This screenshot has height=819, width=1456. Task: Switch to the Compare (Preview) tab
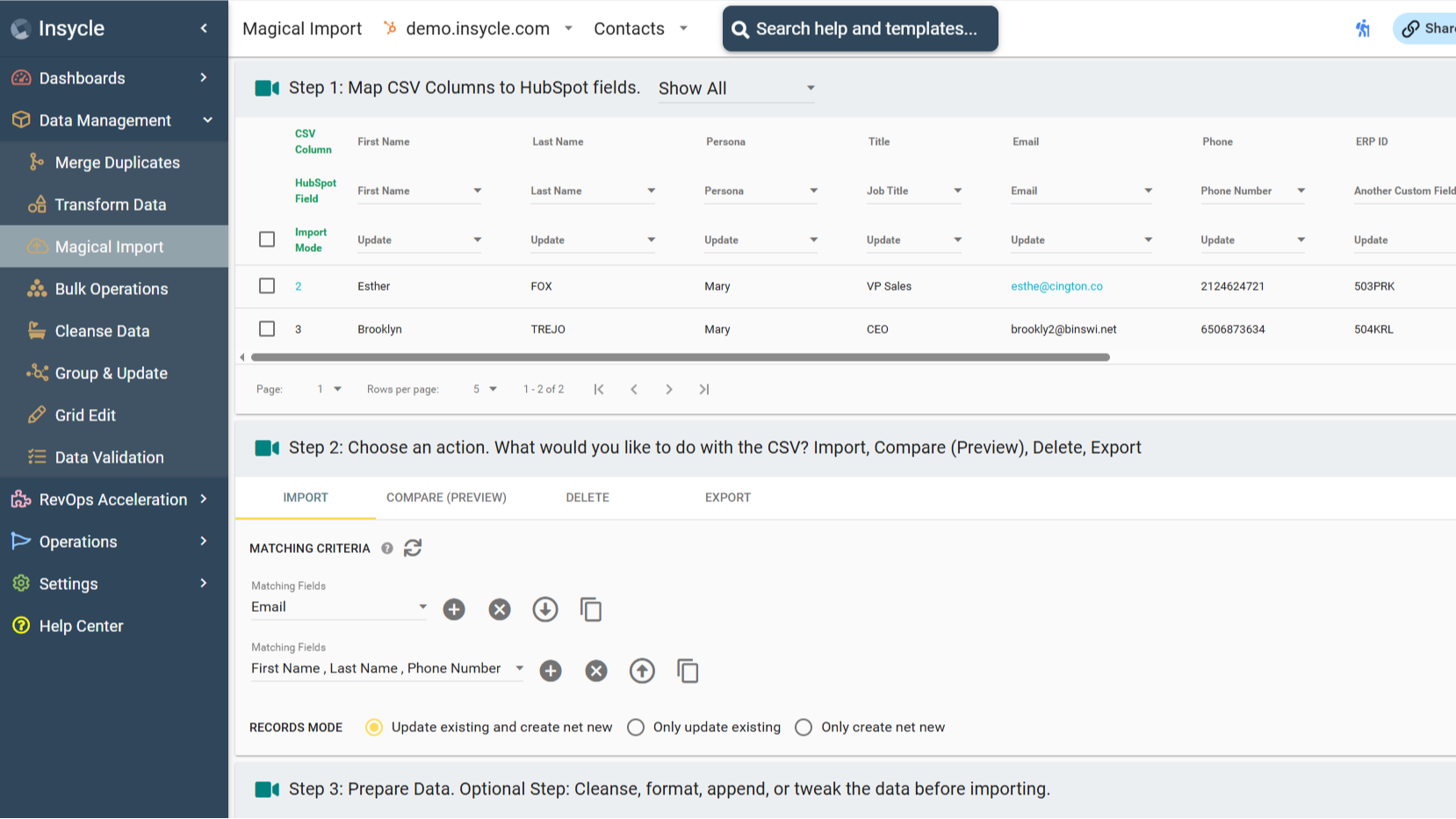tap(446, 497)
